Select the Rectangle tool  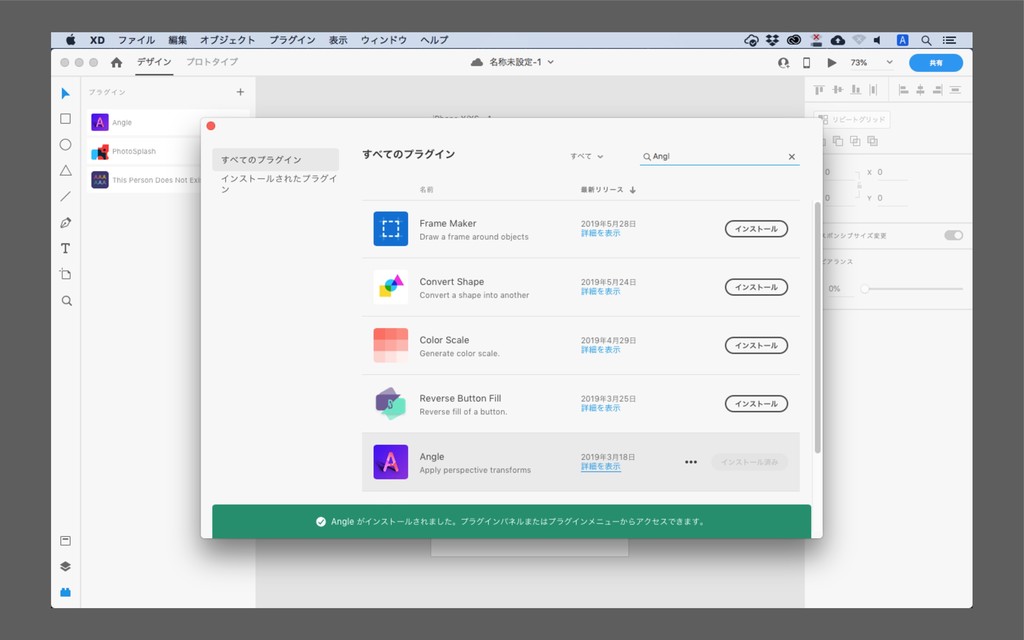pyautogui.click(x=65, y=119)
